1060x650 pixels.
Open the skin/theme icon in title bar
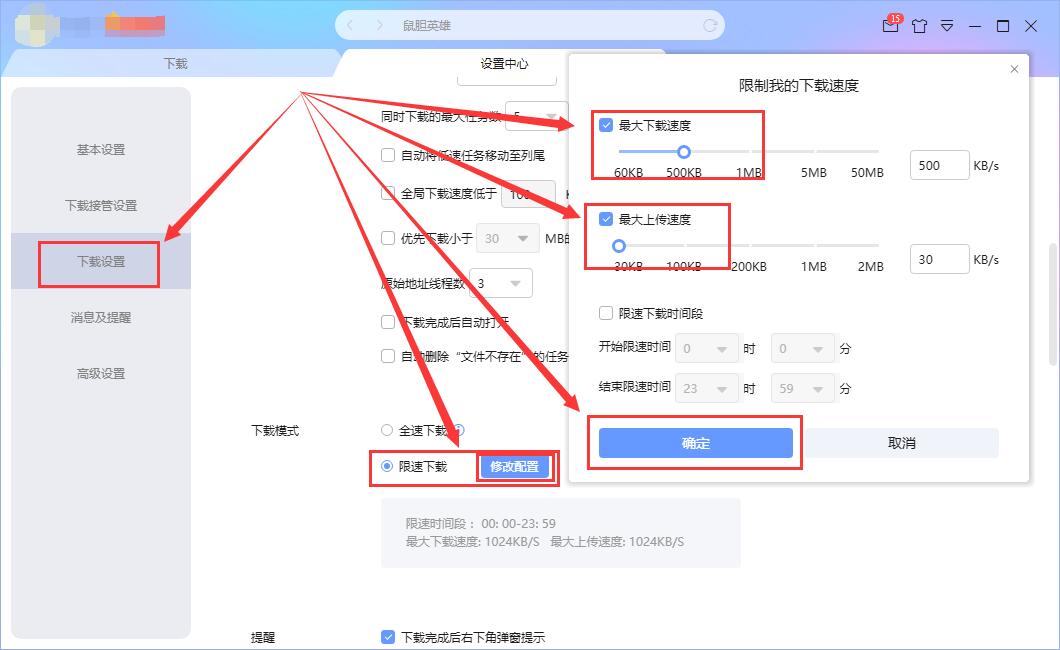(x=920, y=26)
